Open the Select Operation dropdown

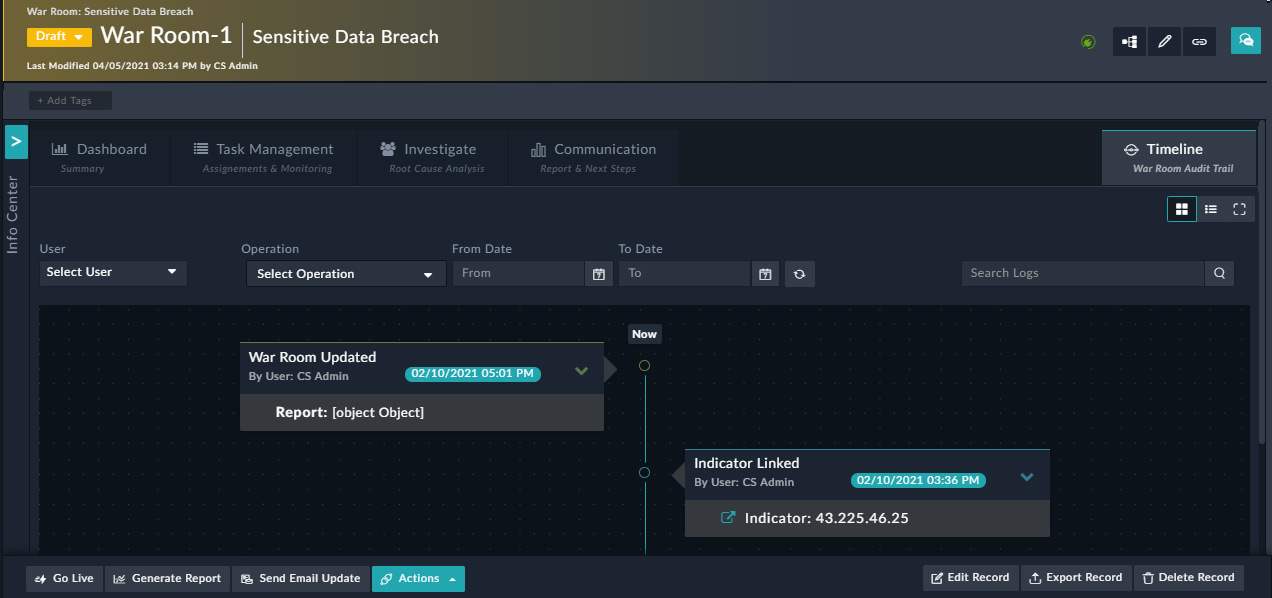click(345, 273)
